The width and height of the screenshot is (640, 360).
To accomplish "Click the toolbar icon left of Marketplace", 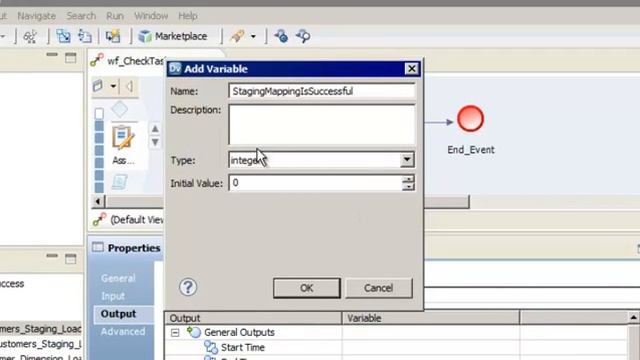I will pyautogui.click(x=113, y=36).
